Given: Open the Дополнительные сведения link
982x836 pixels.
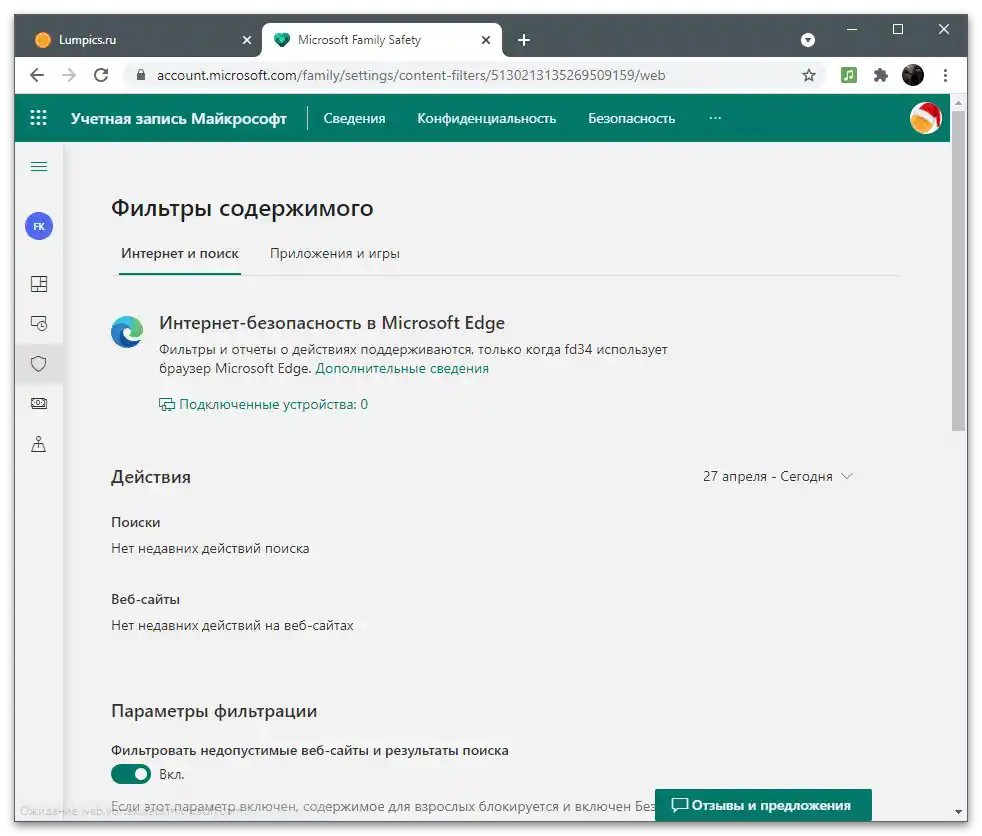Looking at the screenshot, I should pos(402,368).
